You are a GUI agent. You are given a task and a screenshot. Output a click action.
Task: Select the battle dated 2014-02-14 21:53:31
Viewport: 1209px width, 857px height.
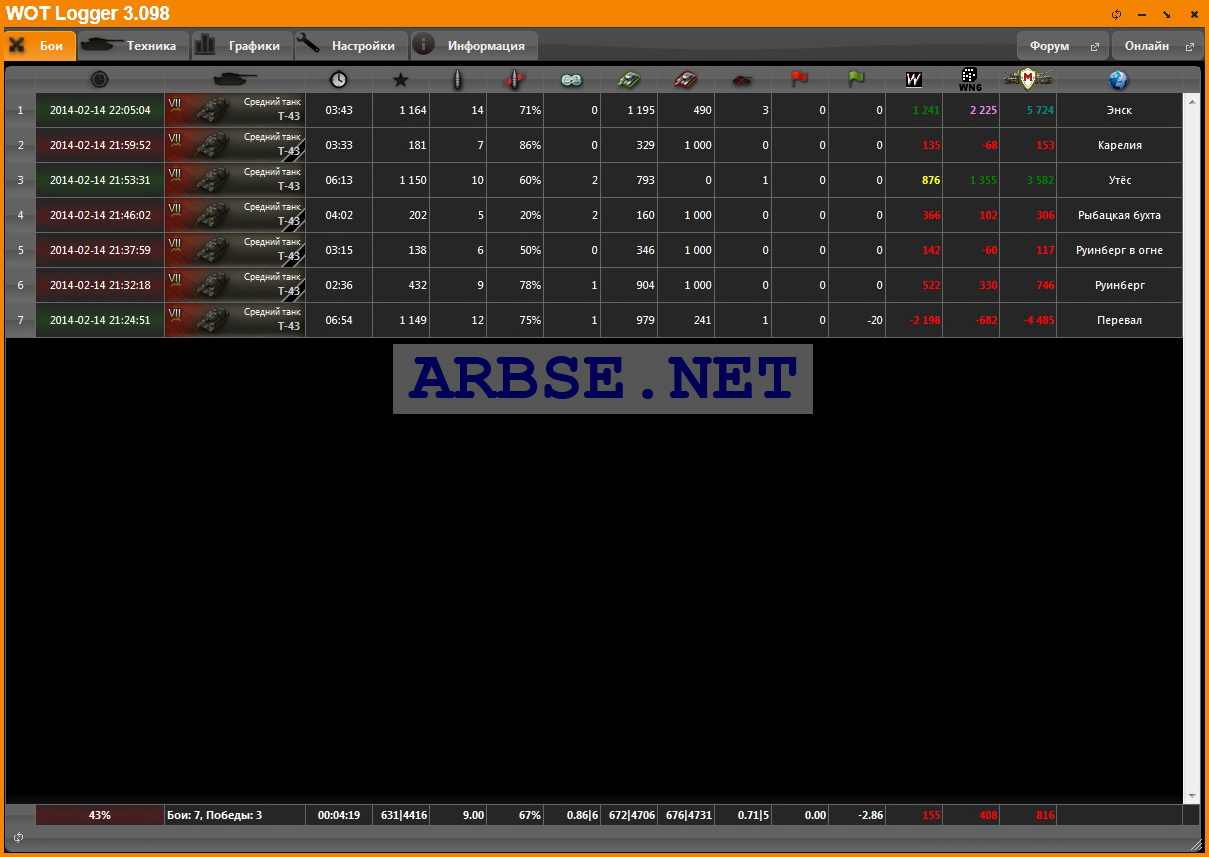(100, 180)
